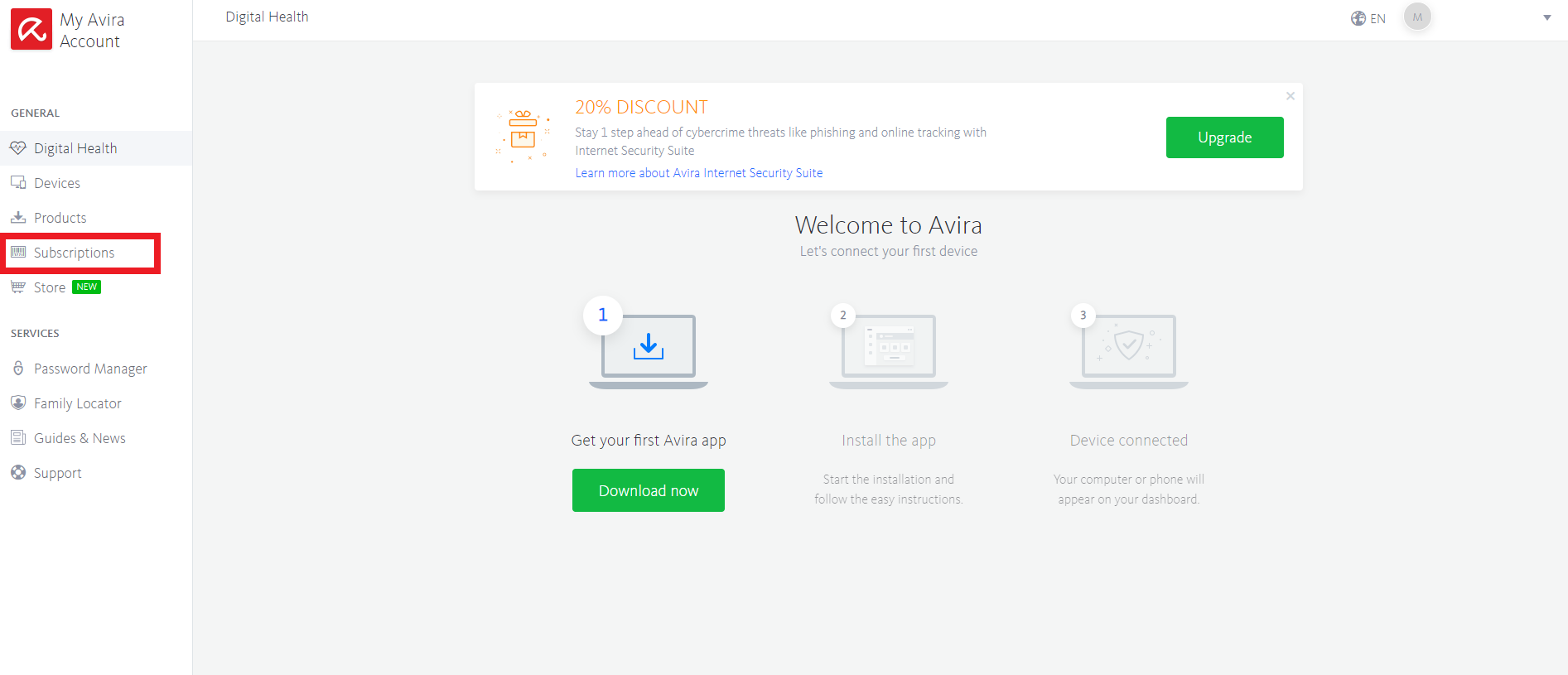
Task: Click My Avira Account title
Action: (x=92, y=31)
